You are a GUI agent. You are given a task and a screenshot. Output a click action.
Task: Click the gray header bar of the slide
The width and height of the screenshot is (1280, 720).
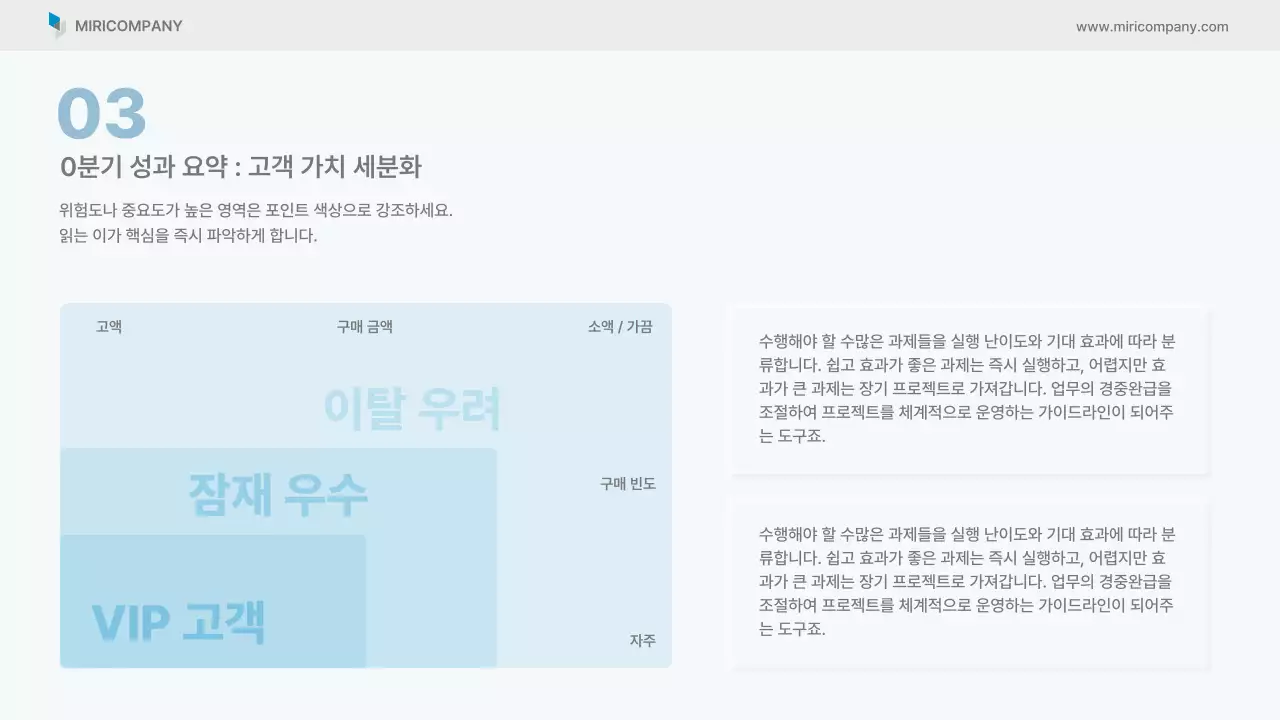pyautogui.click(x=640, y=27)
